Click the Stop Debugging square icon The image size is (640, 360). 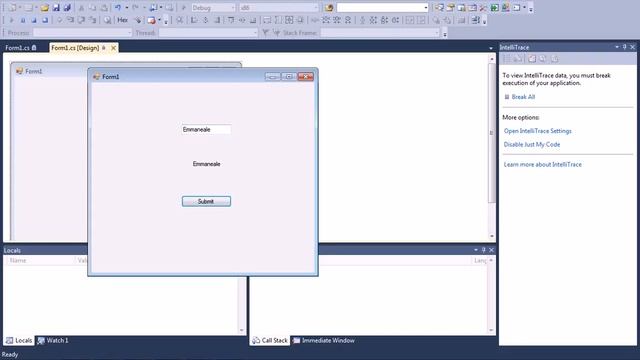coord(34,20)
